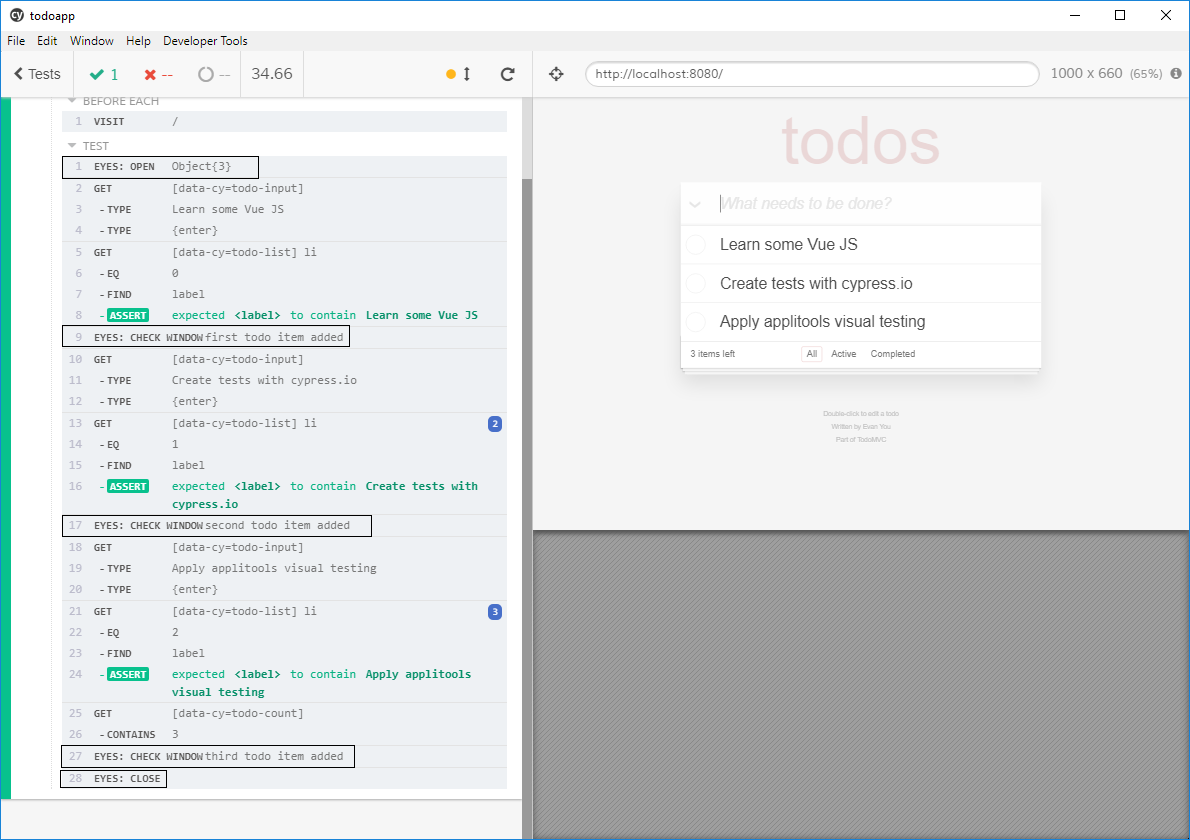Image resolution: width=1190 pixels, height=840 pixels.
Task: Mark 'Learn some Vue JS' as complete
Action: 696,245
